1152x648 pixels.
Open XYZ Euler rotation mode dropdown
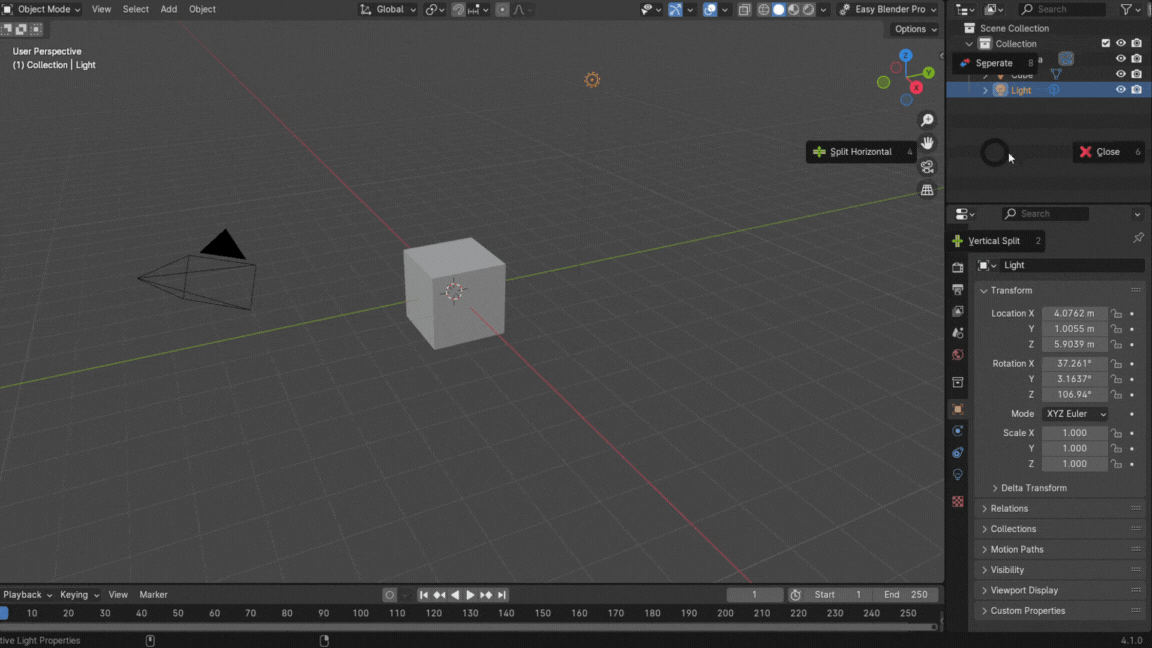point(1075,414)
